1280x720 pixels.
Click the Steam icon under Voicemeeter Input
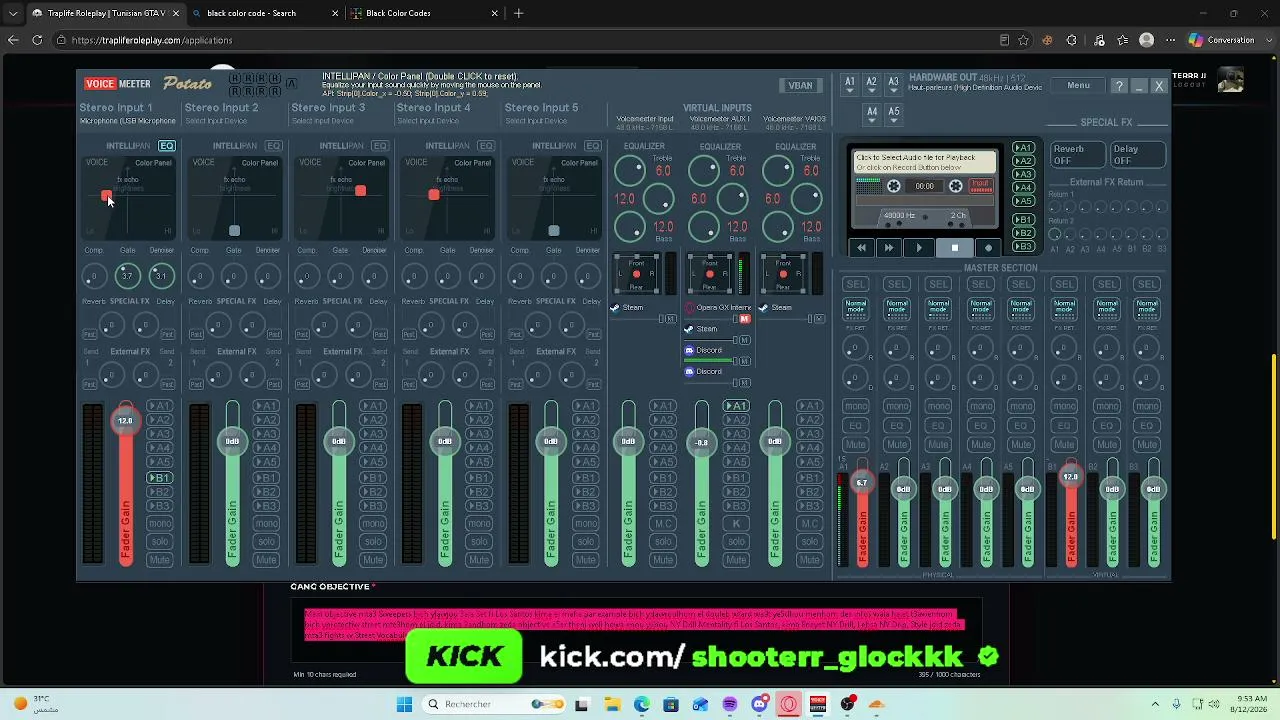pyautogui.click(x=615, y=308)
